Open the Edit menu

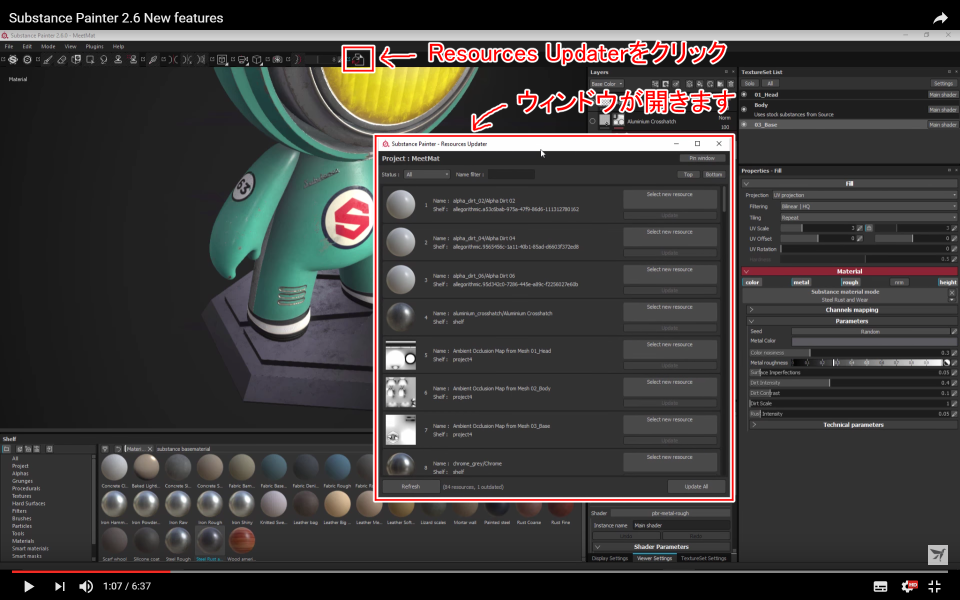tap(27, 47)
